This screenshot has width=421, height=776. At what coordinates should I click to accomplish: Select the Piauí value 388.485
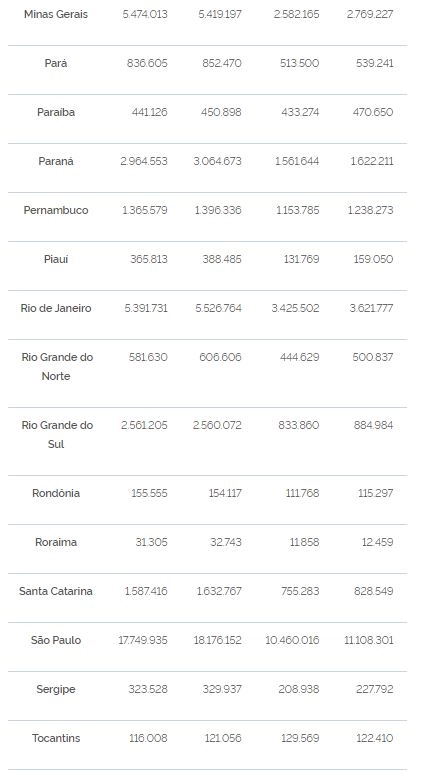pos(222,259)
